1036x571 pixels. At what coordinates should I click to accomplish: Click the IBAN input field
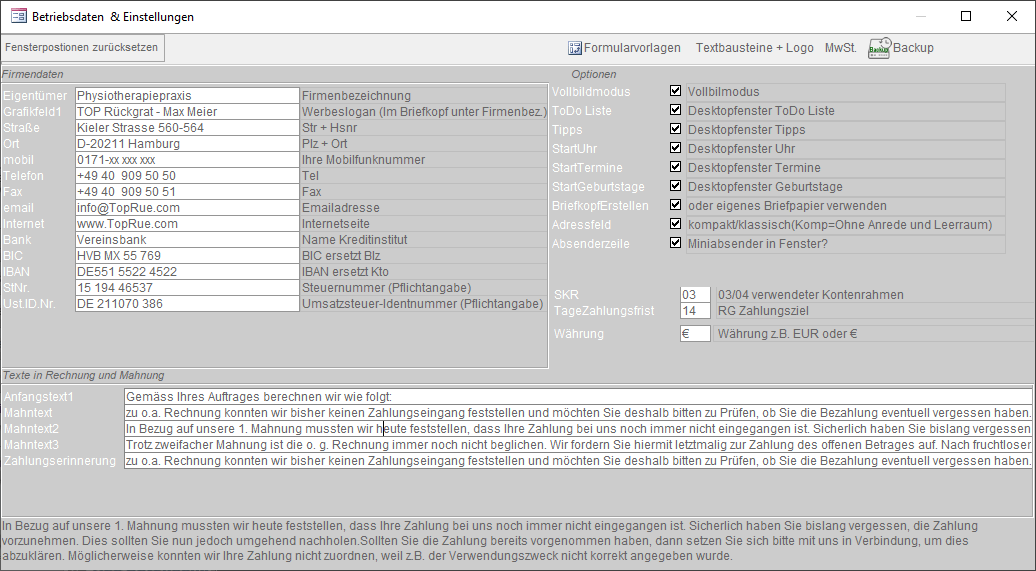click(186, 272)
